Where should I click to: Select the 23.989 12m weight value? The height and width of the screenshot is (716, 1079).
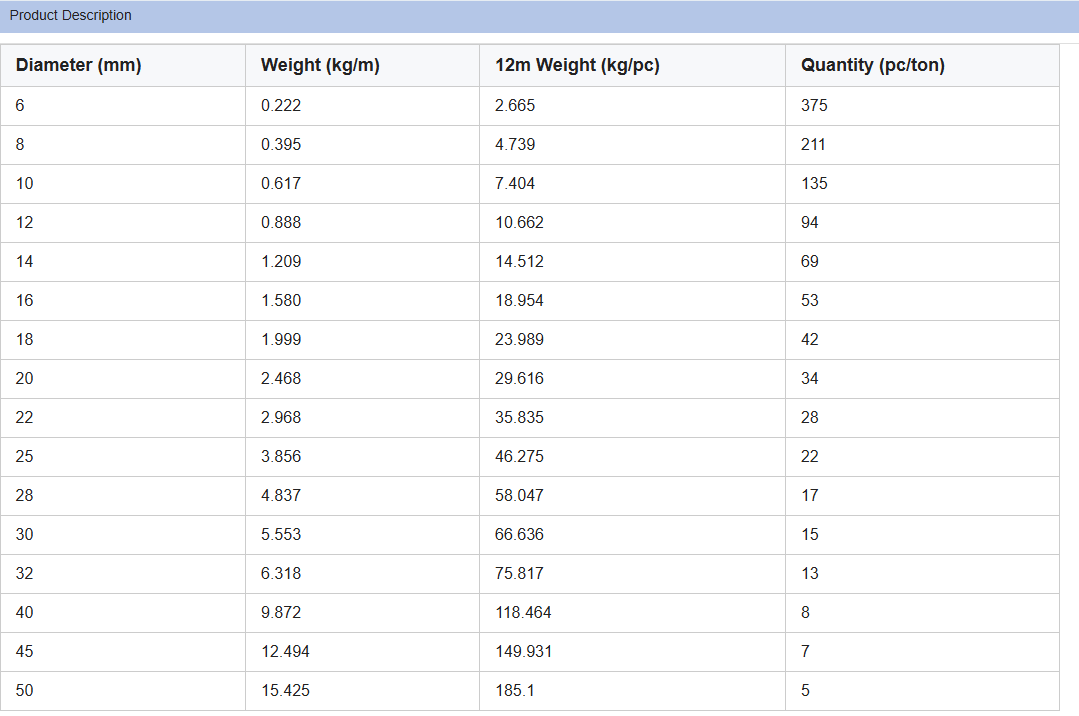click(x=519, y=340)
